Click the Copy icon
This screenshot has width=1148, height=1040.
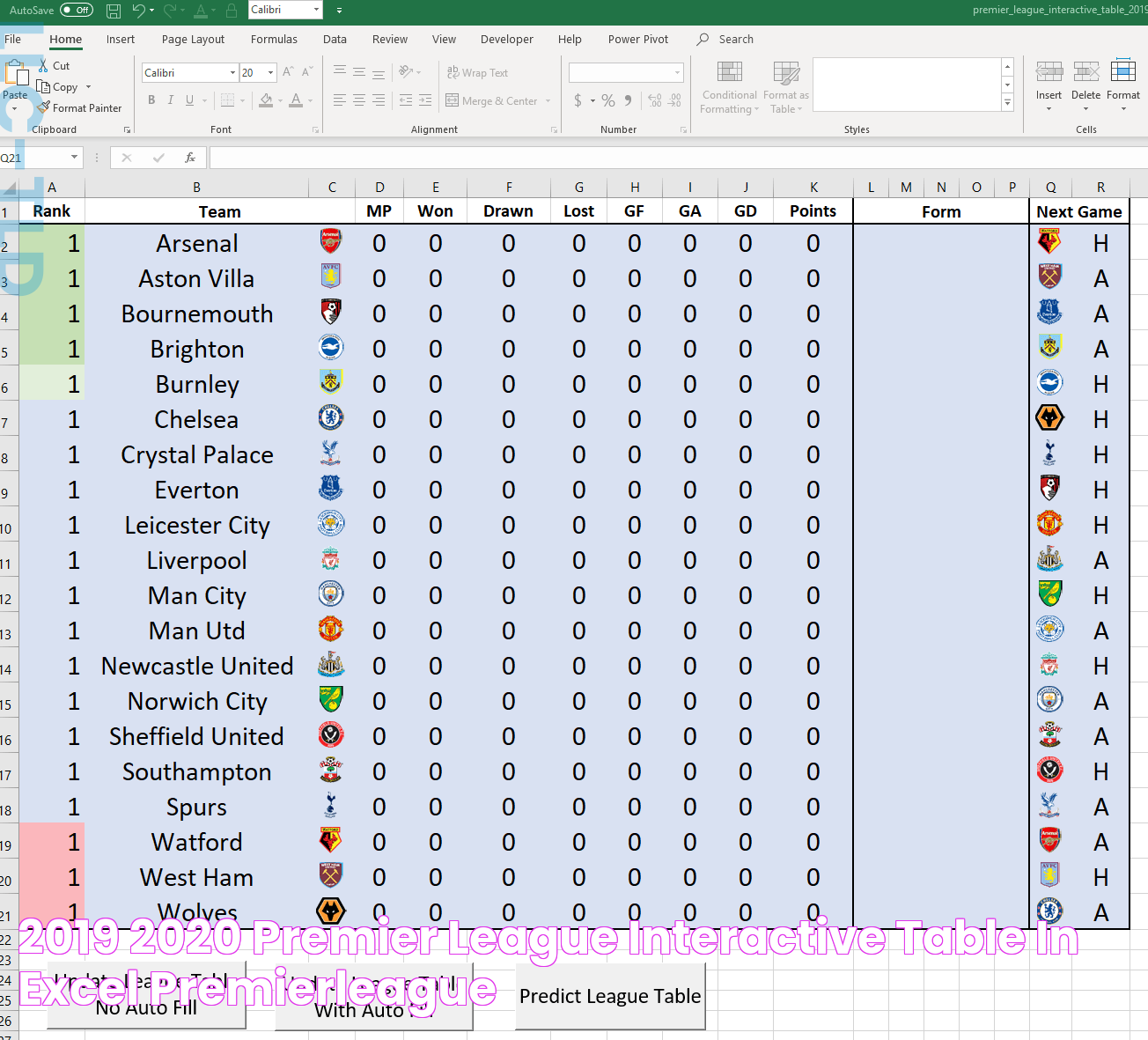(43, 86)
